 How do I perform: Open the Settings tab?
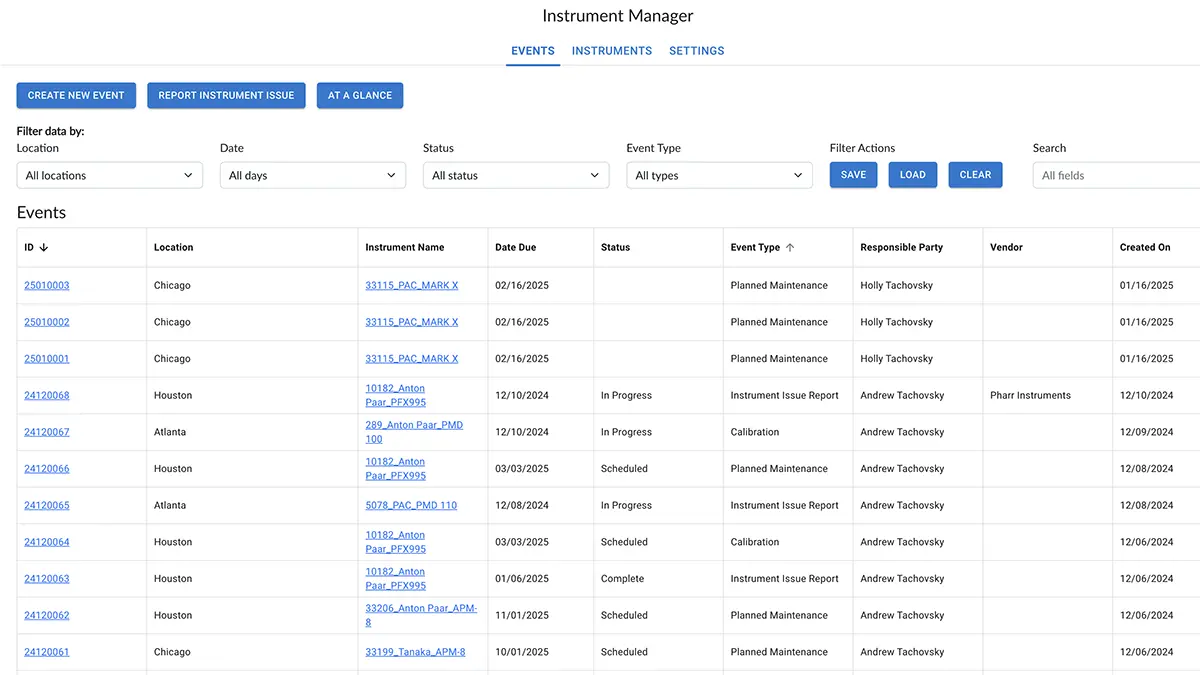coord(696,51)
